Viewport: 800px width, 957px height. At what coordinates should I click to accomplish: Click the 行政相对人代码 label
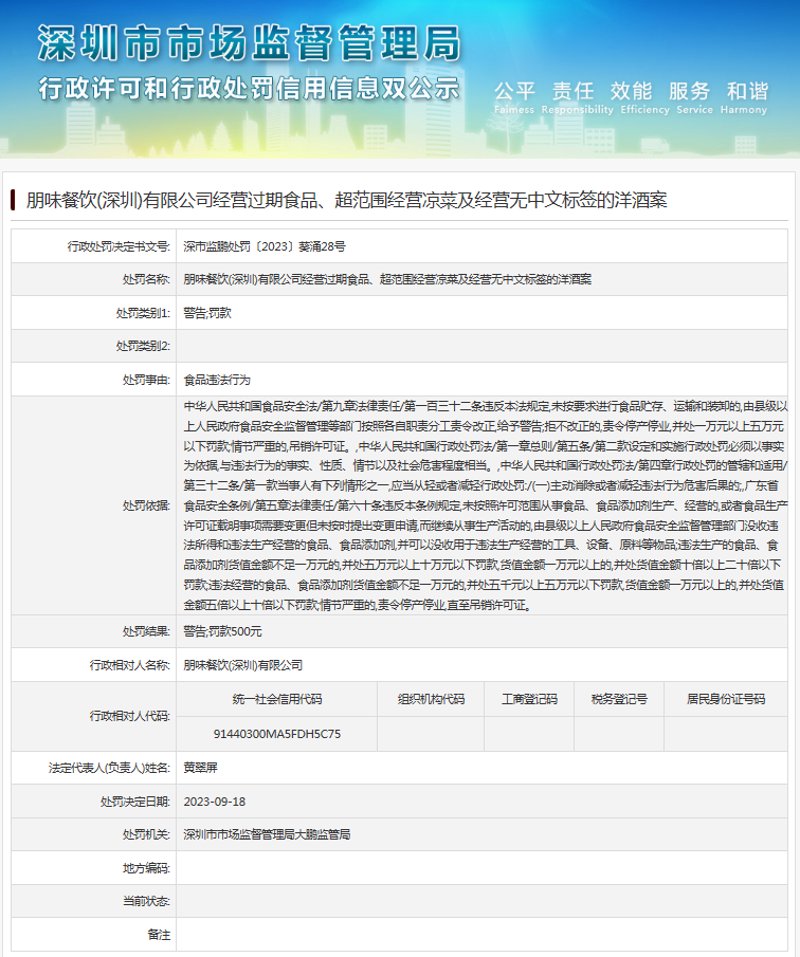coord(129,716)
